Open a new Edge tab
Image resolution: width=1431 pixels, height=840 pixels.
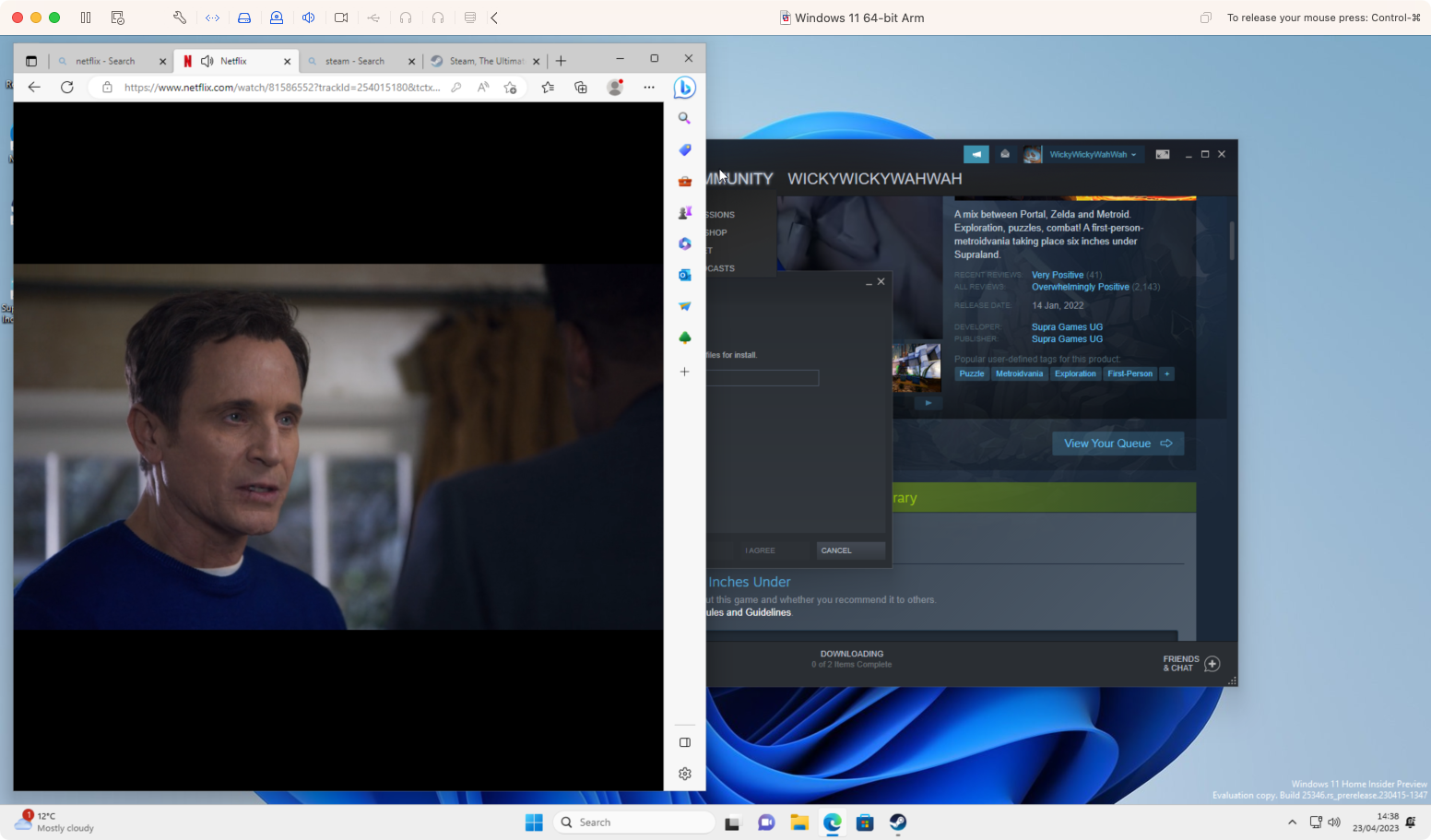(x=561, y=61)
